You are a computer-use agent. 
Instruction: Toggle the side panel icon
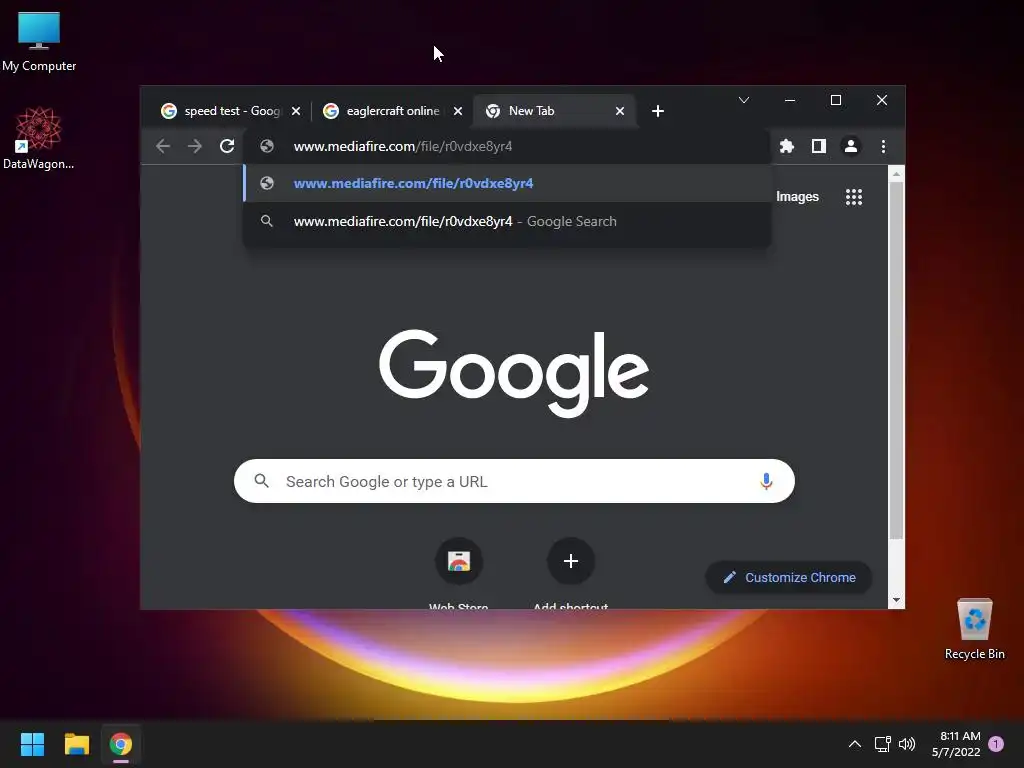coord(818,146)
